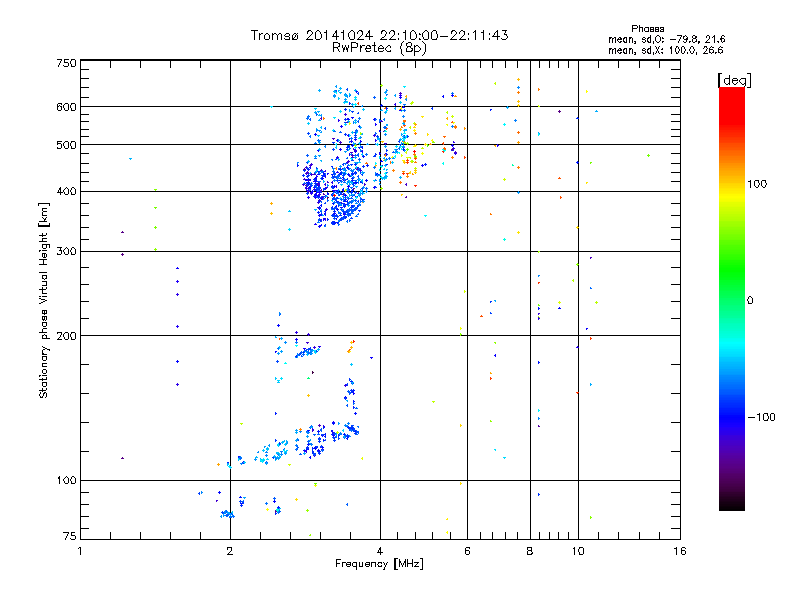Click x-axis tick '2'
800x600 pixels.
[230, 551]
